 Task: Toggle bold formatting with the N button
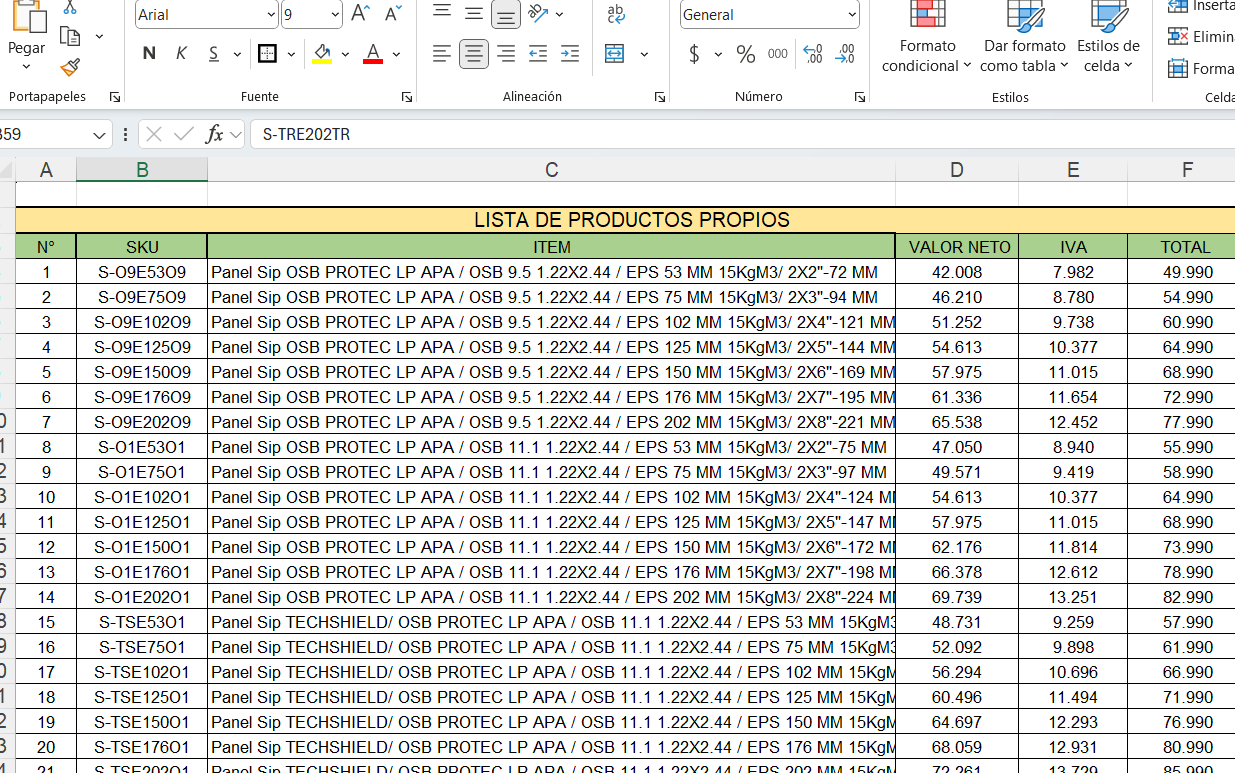[x=149, y=54]
